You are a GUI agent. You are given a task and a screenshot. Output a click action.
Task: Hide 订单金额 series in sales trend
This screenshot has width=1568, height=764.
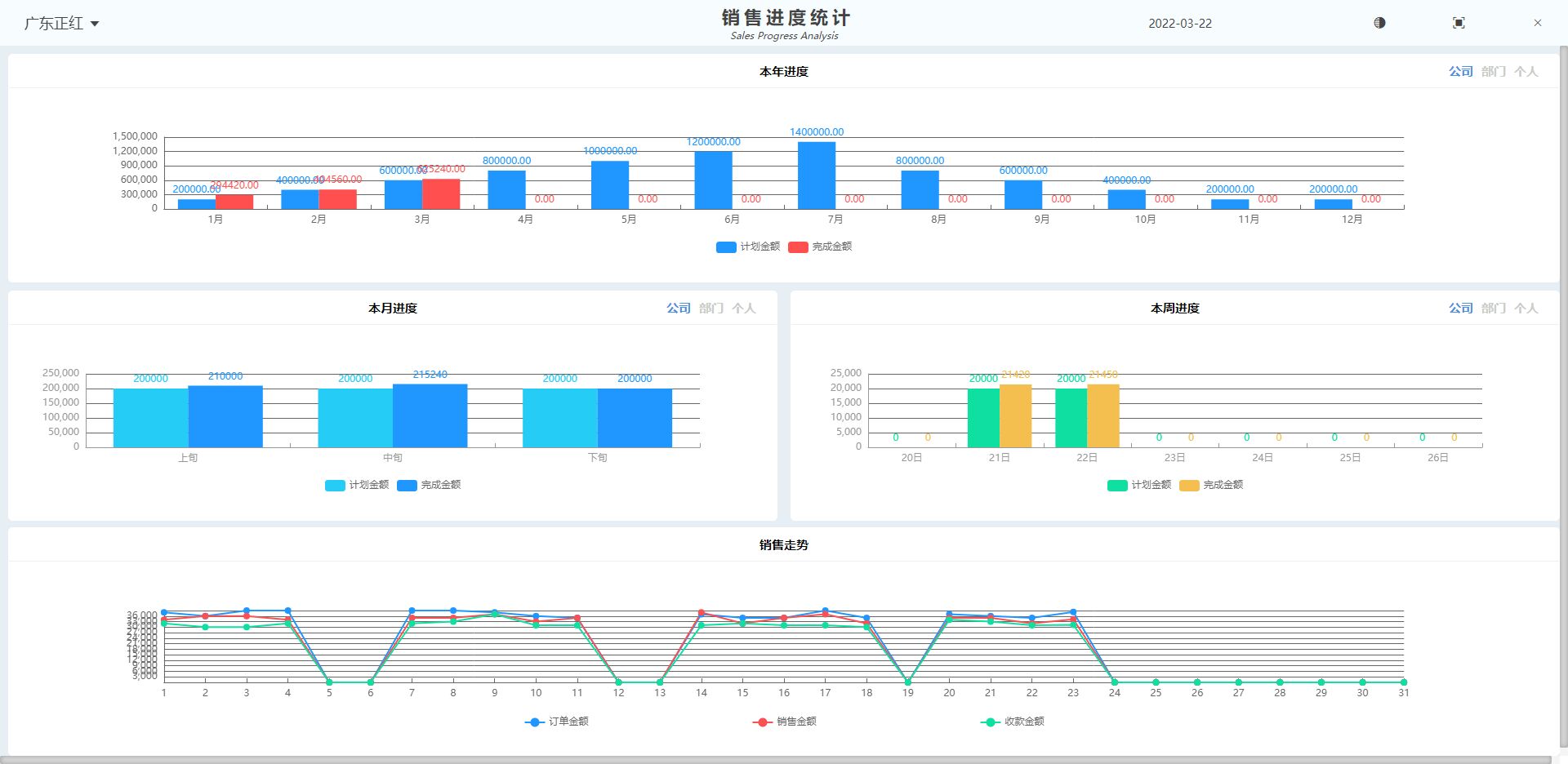(557, 722)
